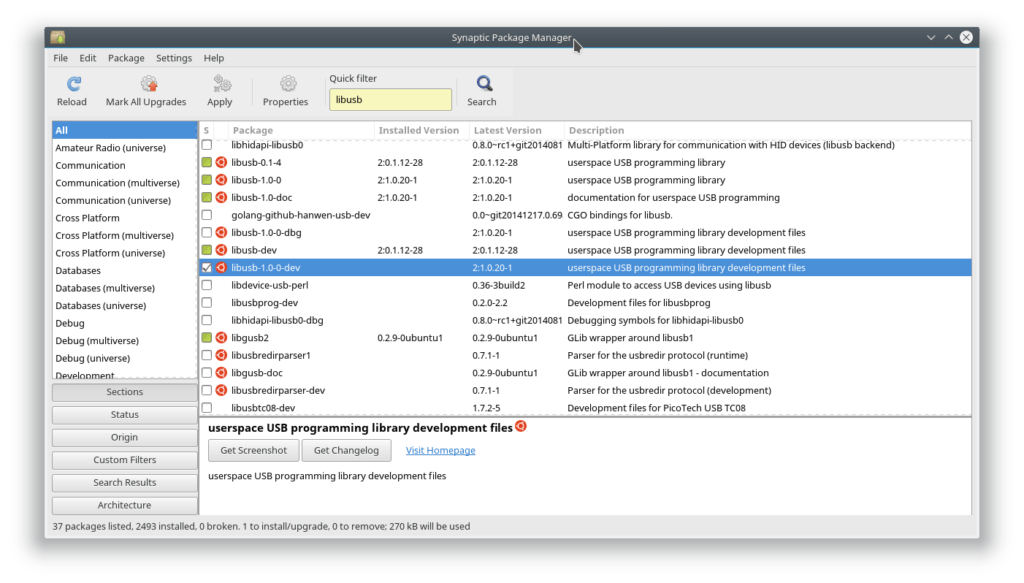Image resolution: width=1024 pixels, height=583 pixels.
Task: Select the libdevice-usb-perl package row
Action: tap(585, 285)
